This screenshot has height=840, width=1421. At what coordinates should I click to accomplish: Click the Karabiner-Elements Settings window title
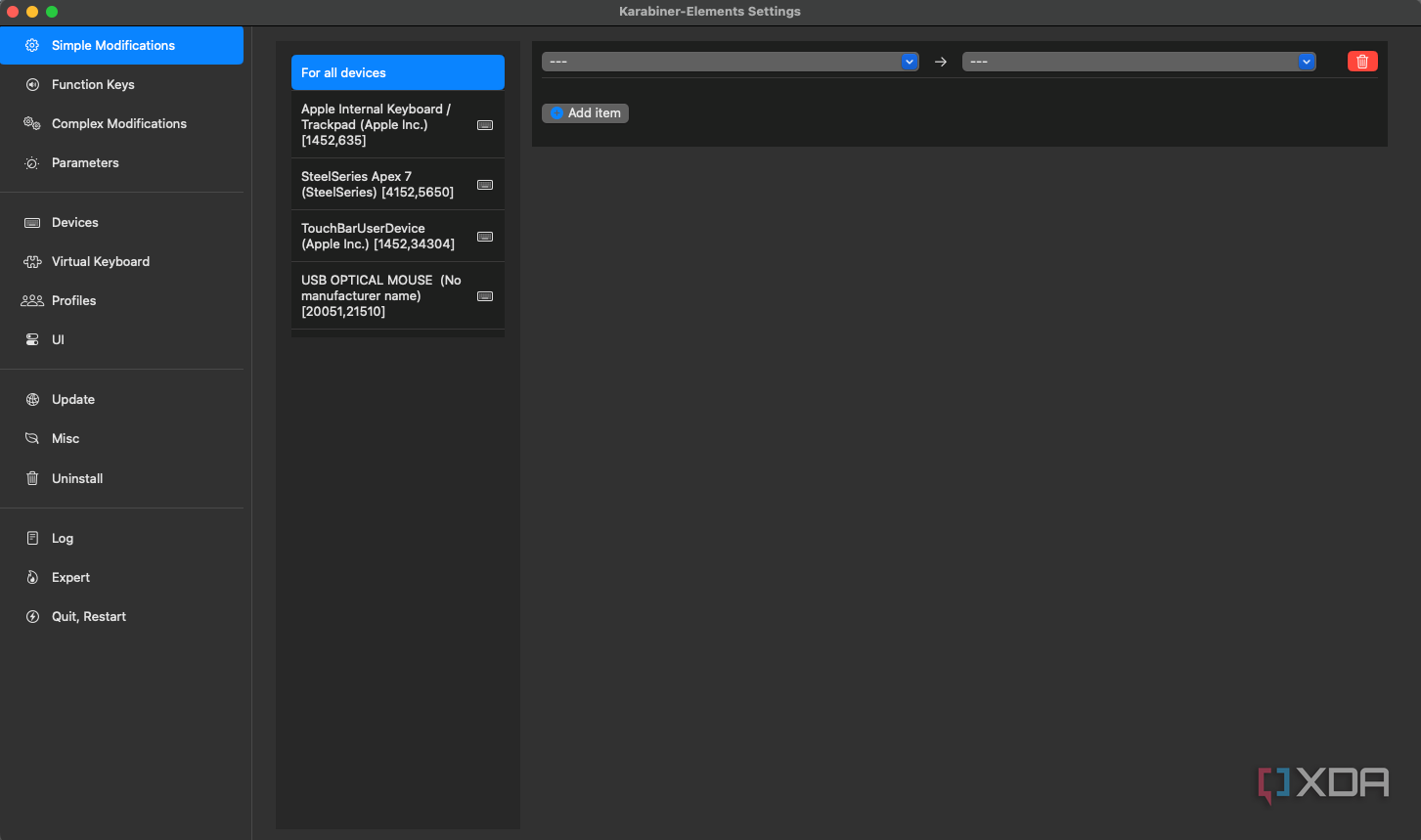point(710,12)
